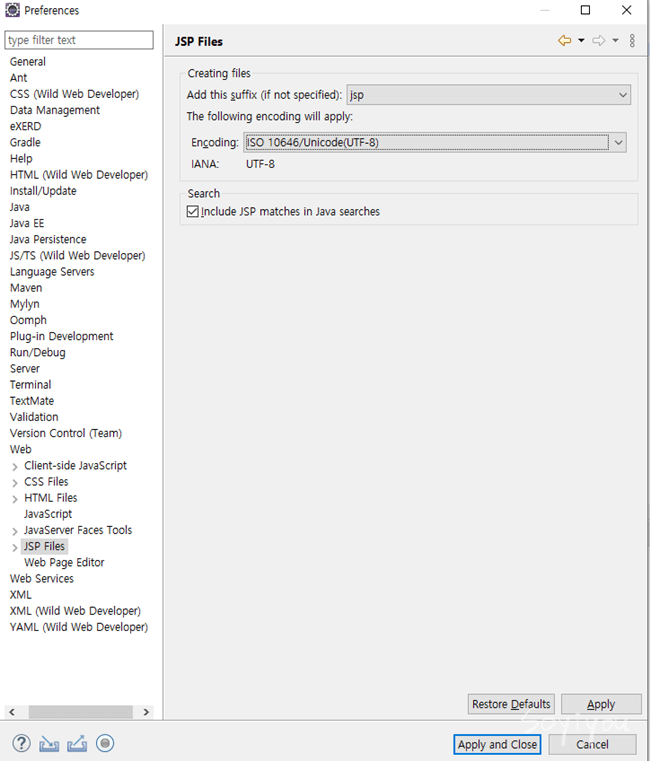
Task: Open the forward history dropdown arrow
Action: pyautogui.click(x=615, y=41)
